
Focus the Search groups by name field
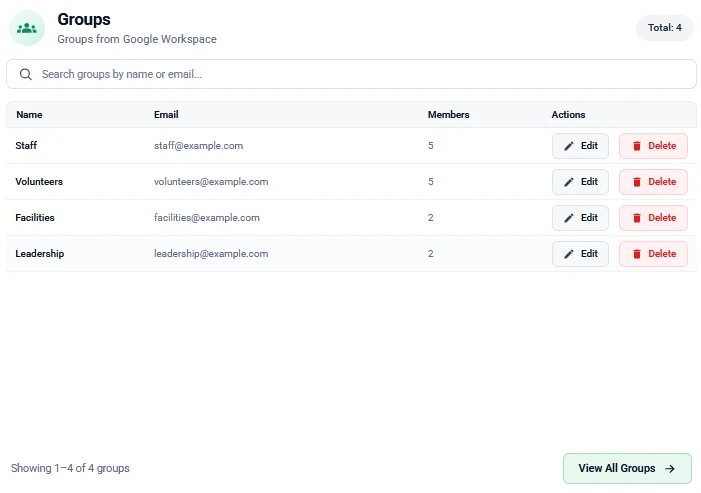351,74
